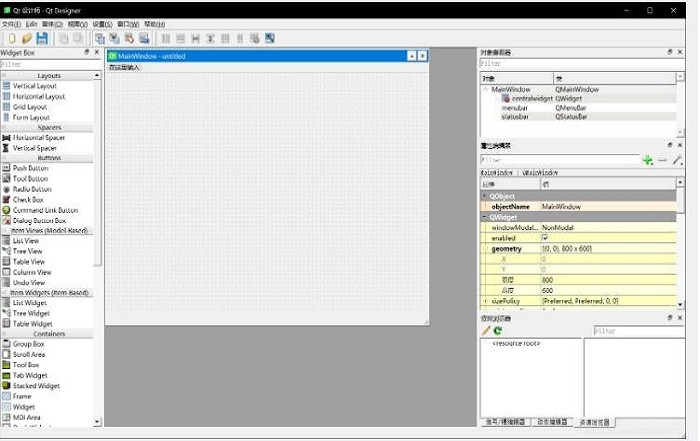Toggle the enabled property checkbox
This screenshot has width=700, height=441.
click(x=545, y=238)
